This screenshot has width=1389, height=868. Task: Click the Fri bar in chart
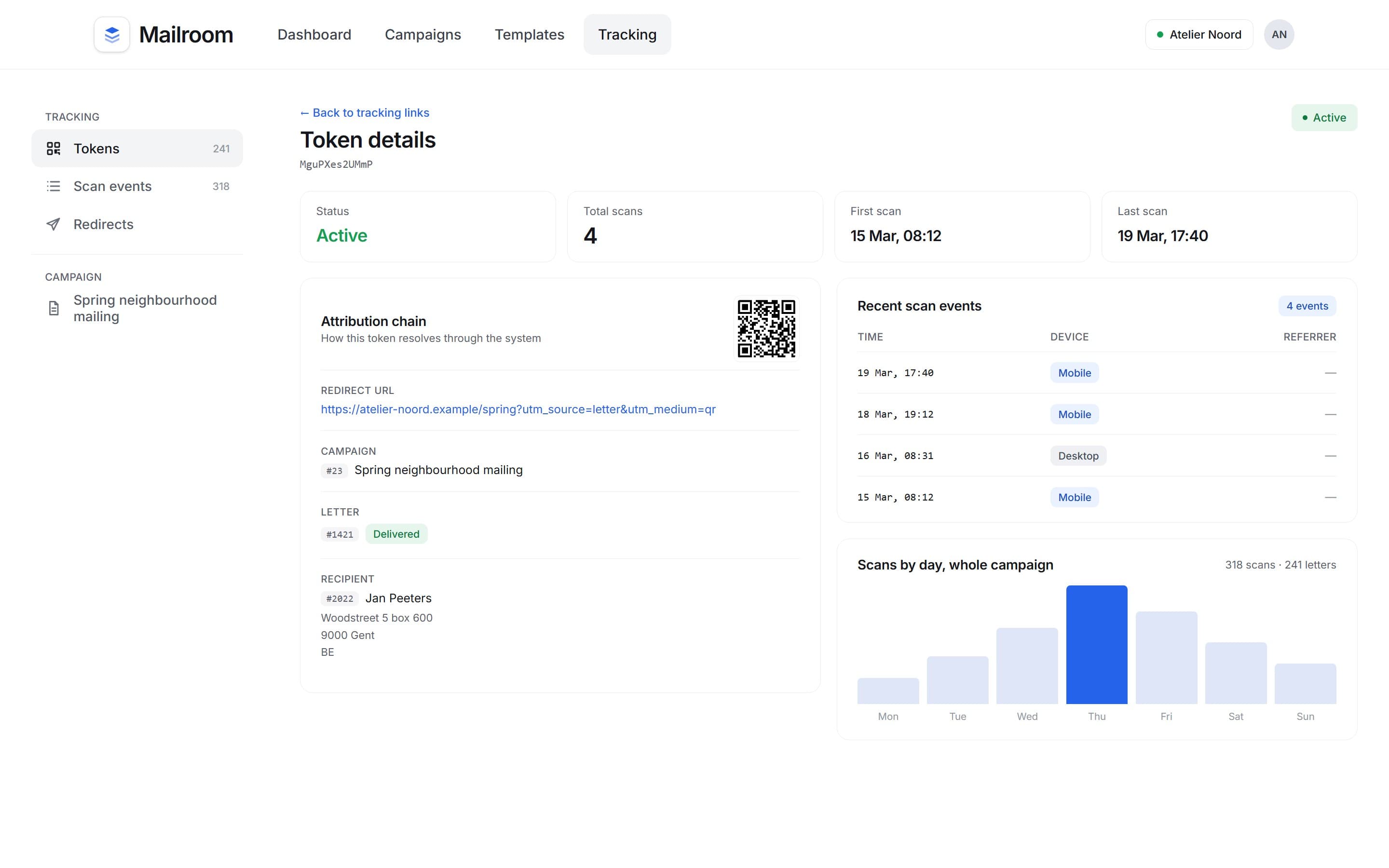pos(1166,658)
